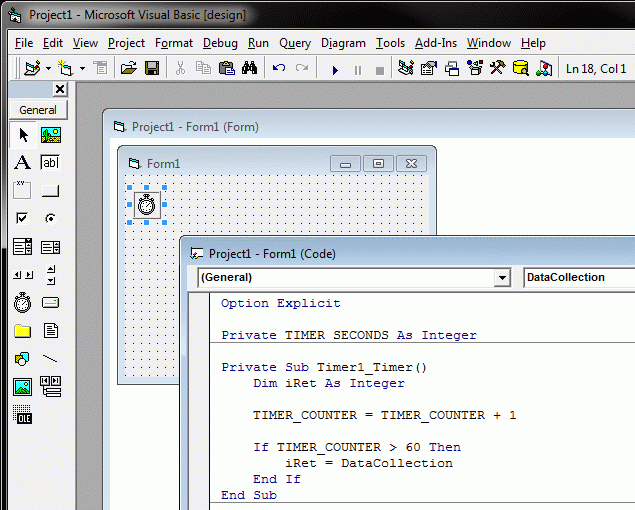635x510 pixels.
Task: Select the Pointer tool in toolbox
Action: (23, 135)
